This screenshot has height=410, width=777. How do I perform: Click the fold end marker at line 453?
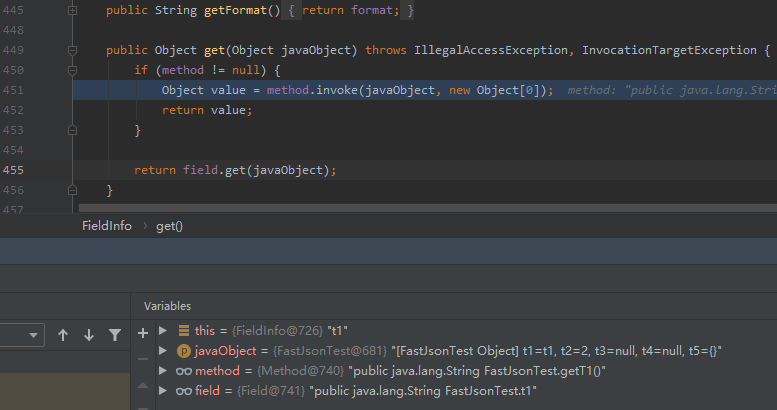[72, 130]
